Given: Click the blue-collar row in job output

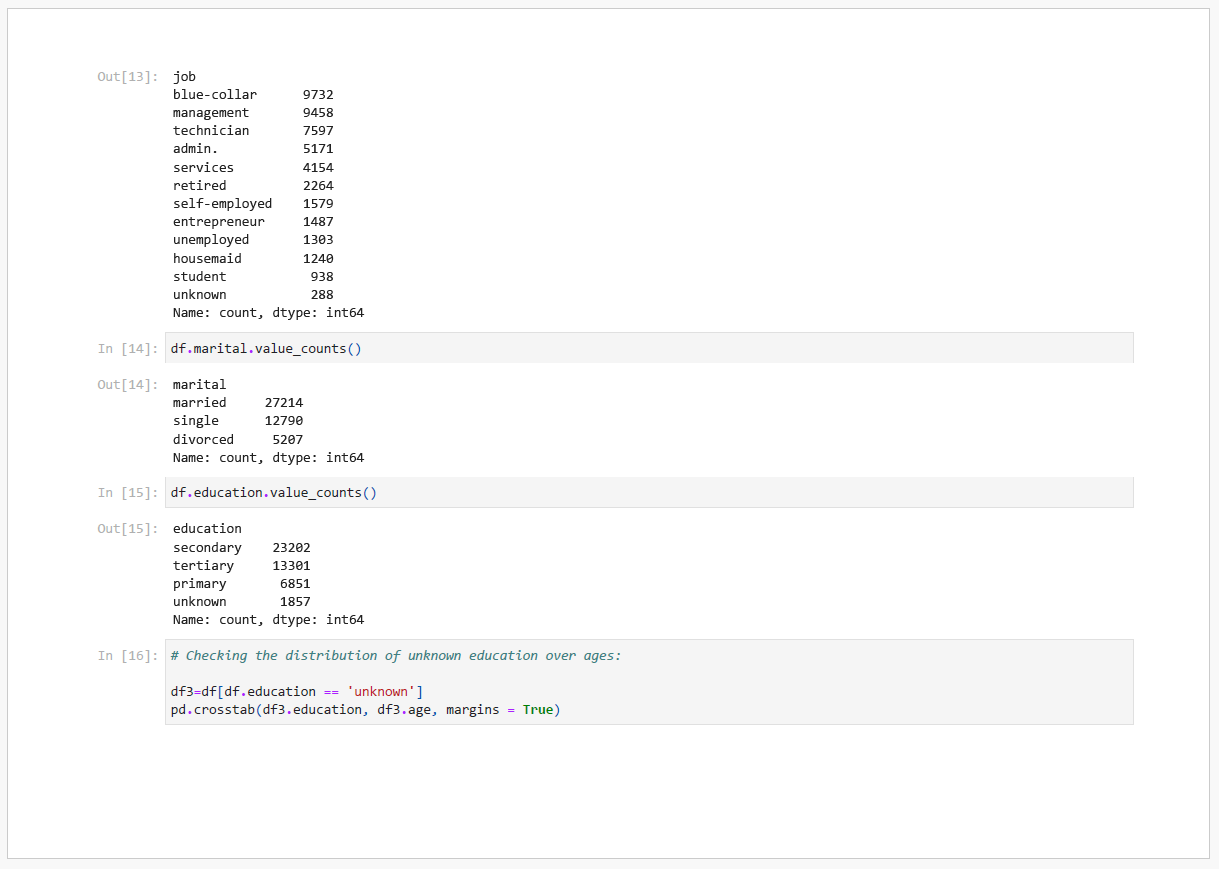Looking at the screenshot, I should coord(252,95).
